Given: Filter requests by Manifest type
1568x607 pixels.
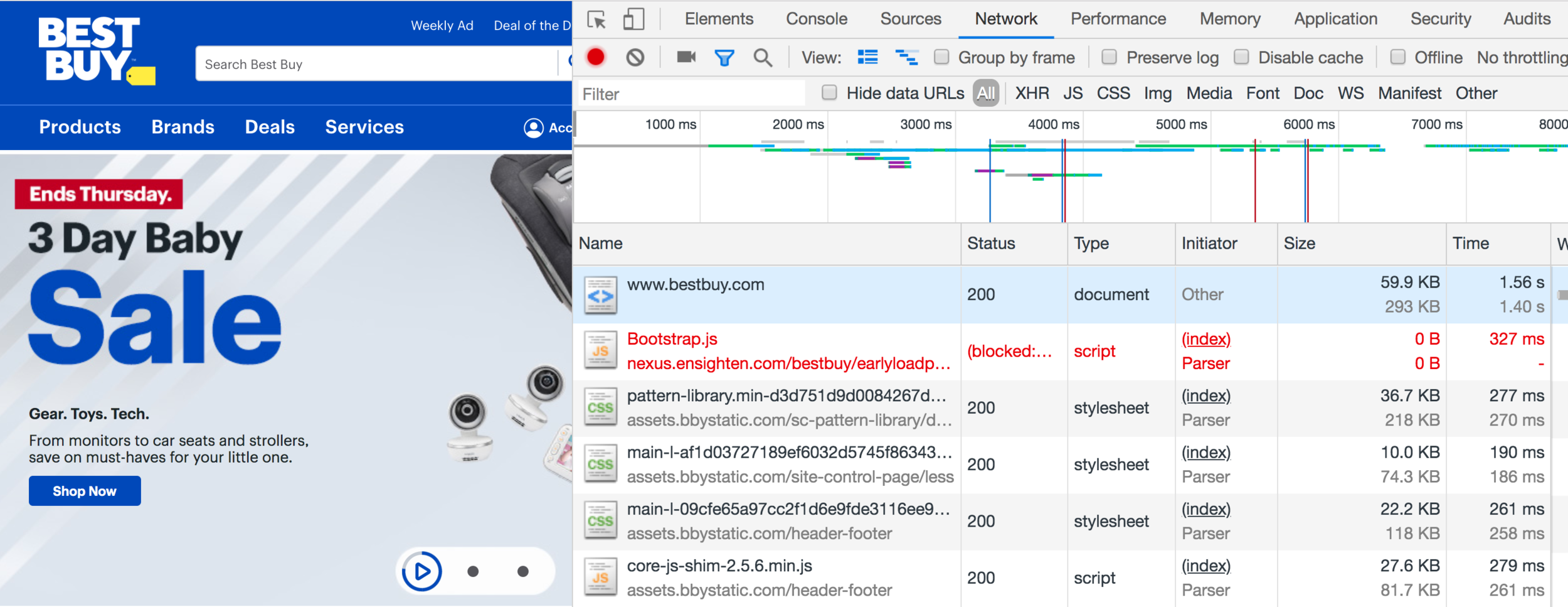Looking at the screenshot, I should coord(1409,94).
